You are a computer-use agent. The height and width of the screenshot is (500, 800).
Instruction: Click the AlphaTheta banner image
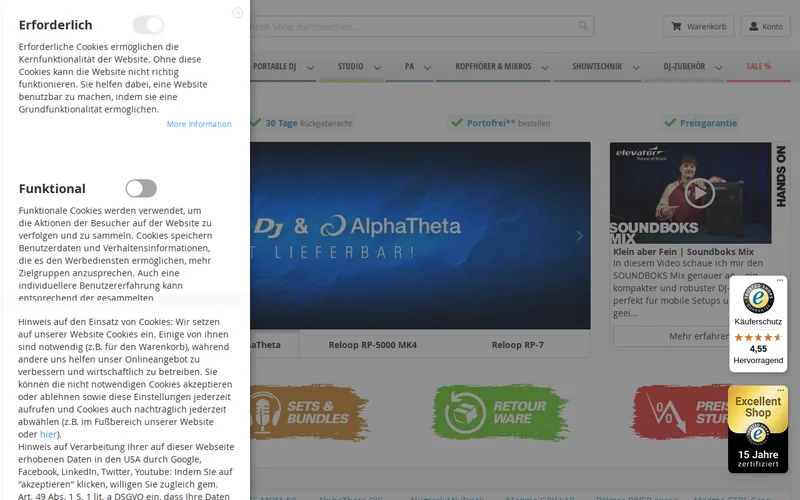420,235
